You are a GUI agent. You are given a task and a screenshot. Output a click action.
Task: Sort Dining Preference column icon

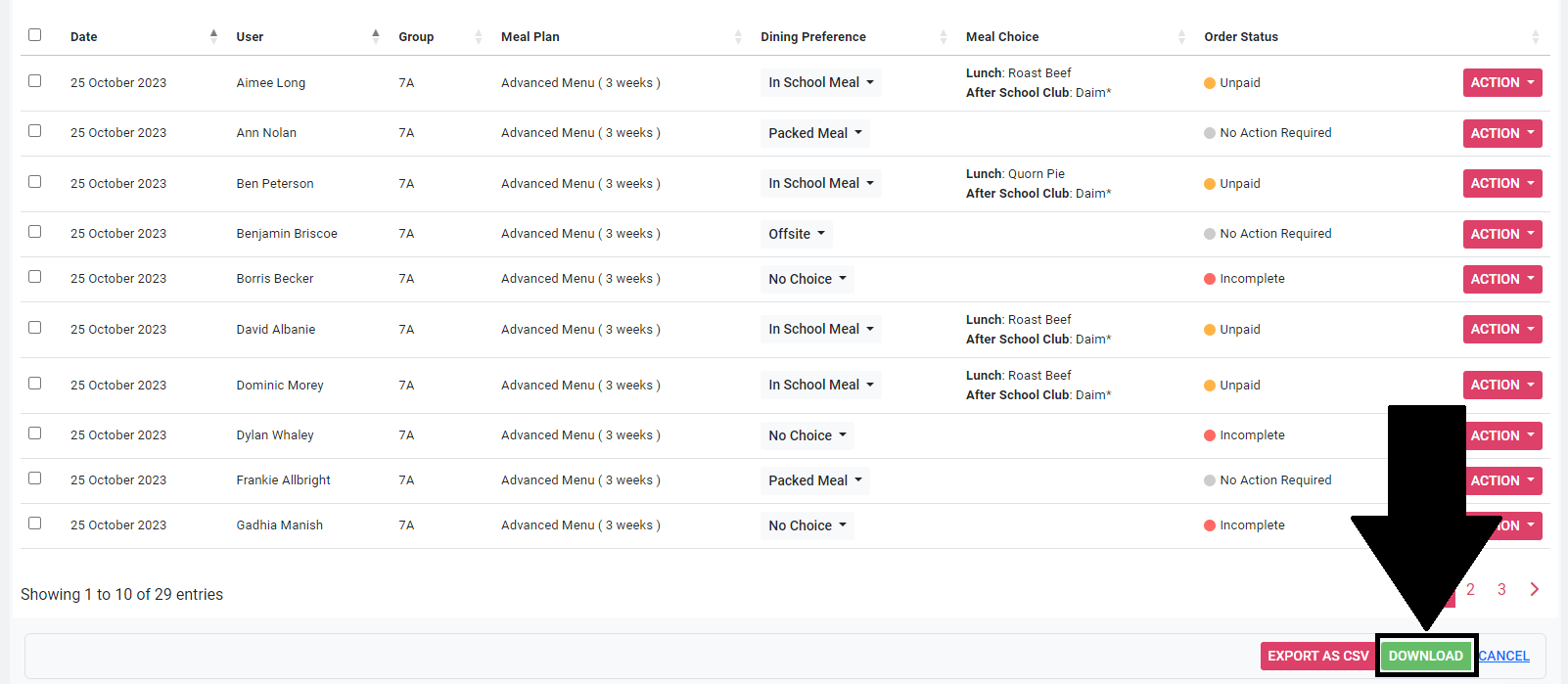tap(944, 37)
